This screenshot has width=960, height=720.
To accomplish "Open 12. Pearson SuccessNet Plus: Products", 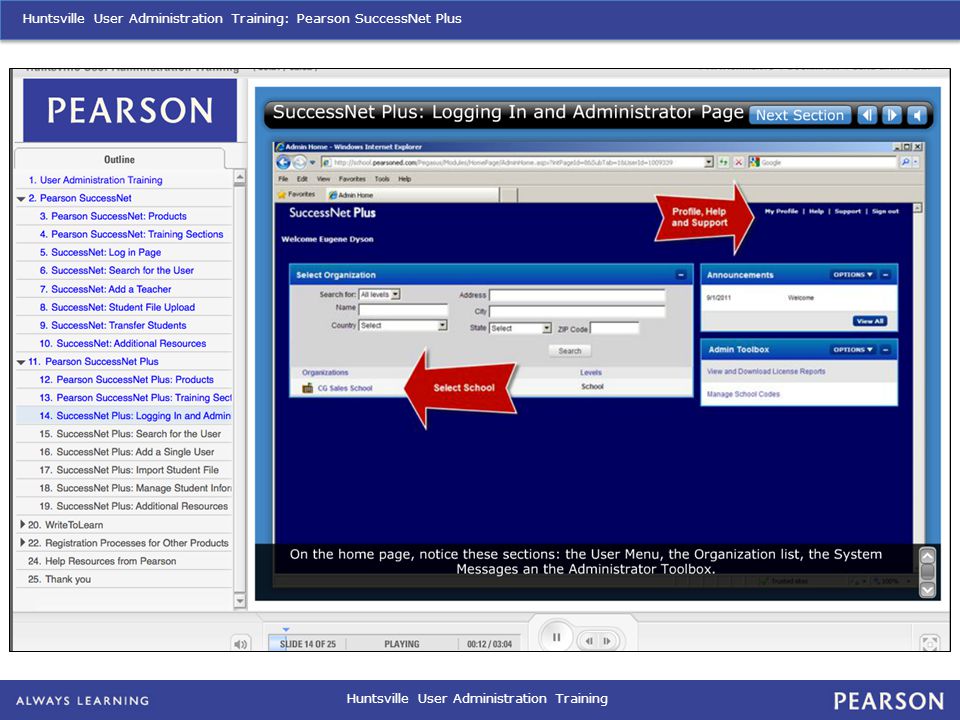I will tap(126, 380).
